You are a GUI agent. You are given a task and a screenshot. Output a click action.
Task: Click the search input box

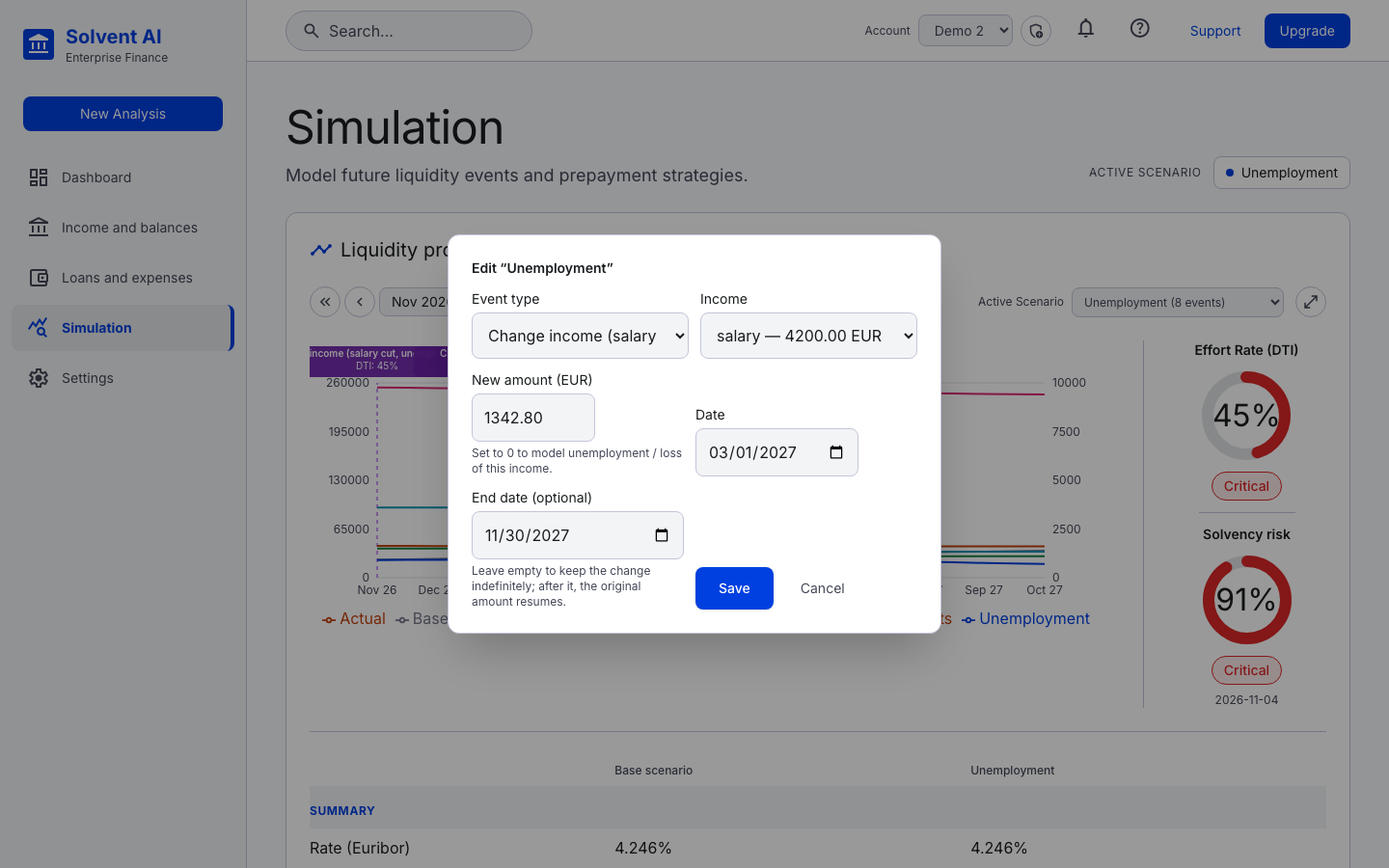pyautogui.click(x=409, y=31)
